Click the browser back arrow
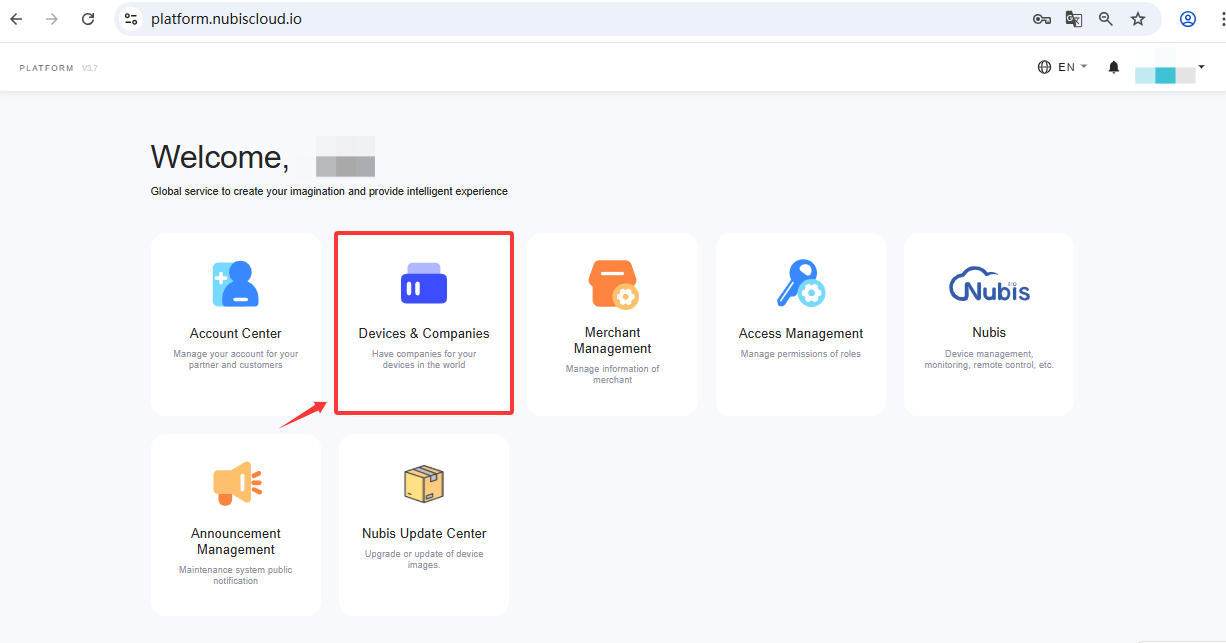The width and height of the screenshot is (1226, 643). [16, 19]
